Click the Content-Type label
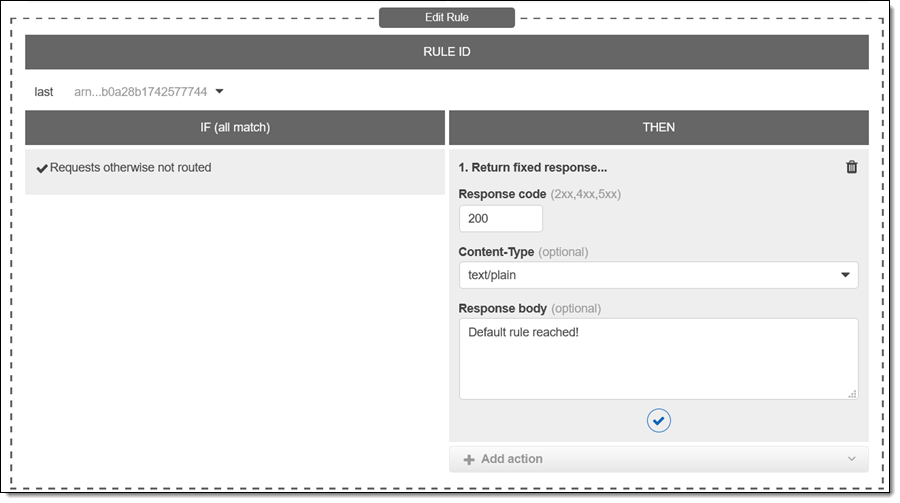Screen dimensions: 900x503 click(496, 252)
